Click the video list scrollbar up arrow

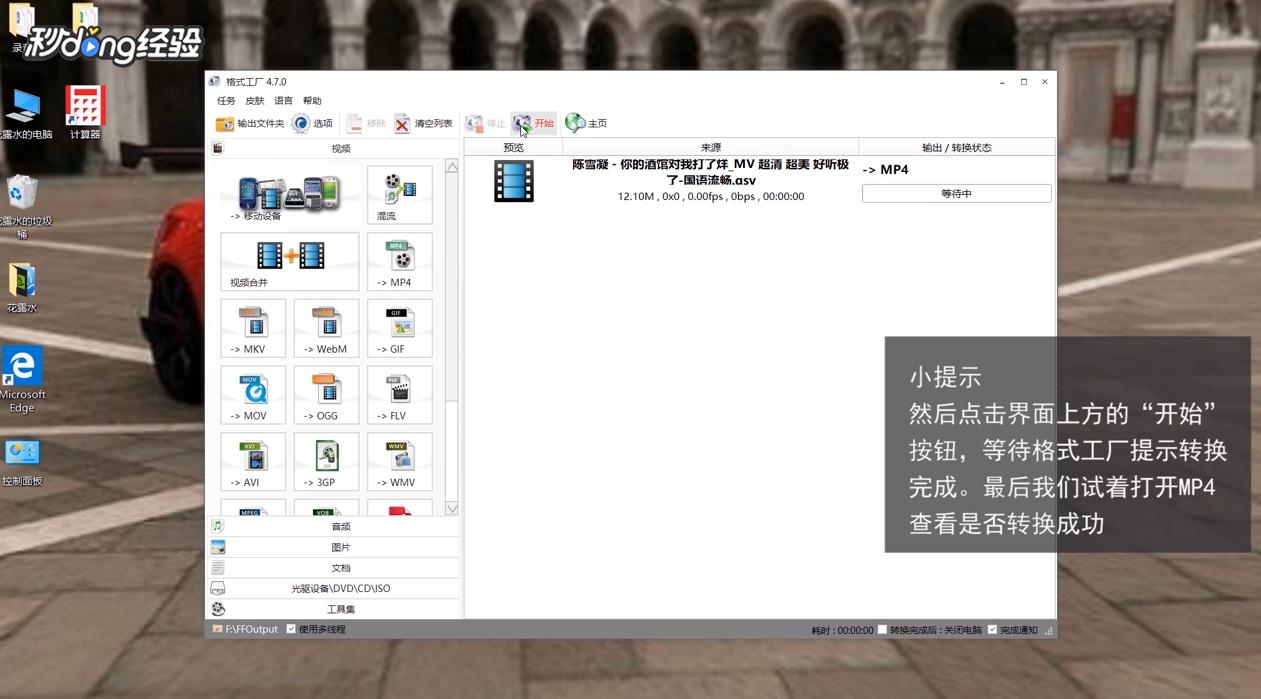[452, 167]
